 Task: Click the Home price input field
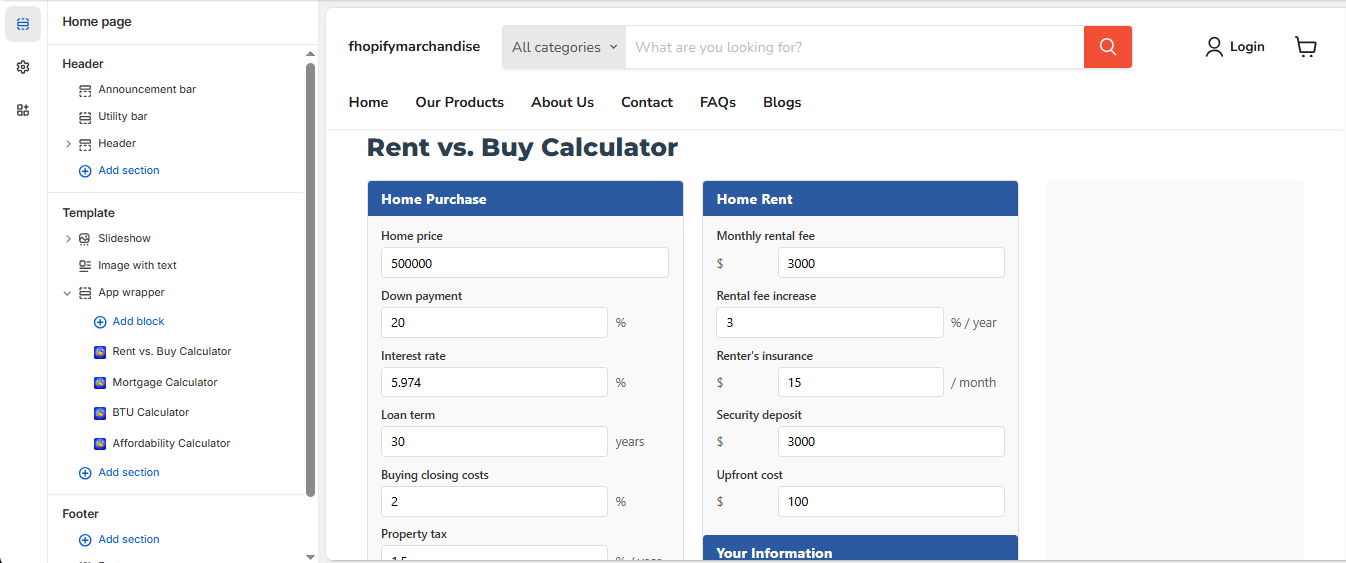[x=524, y=263]
